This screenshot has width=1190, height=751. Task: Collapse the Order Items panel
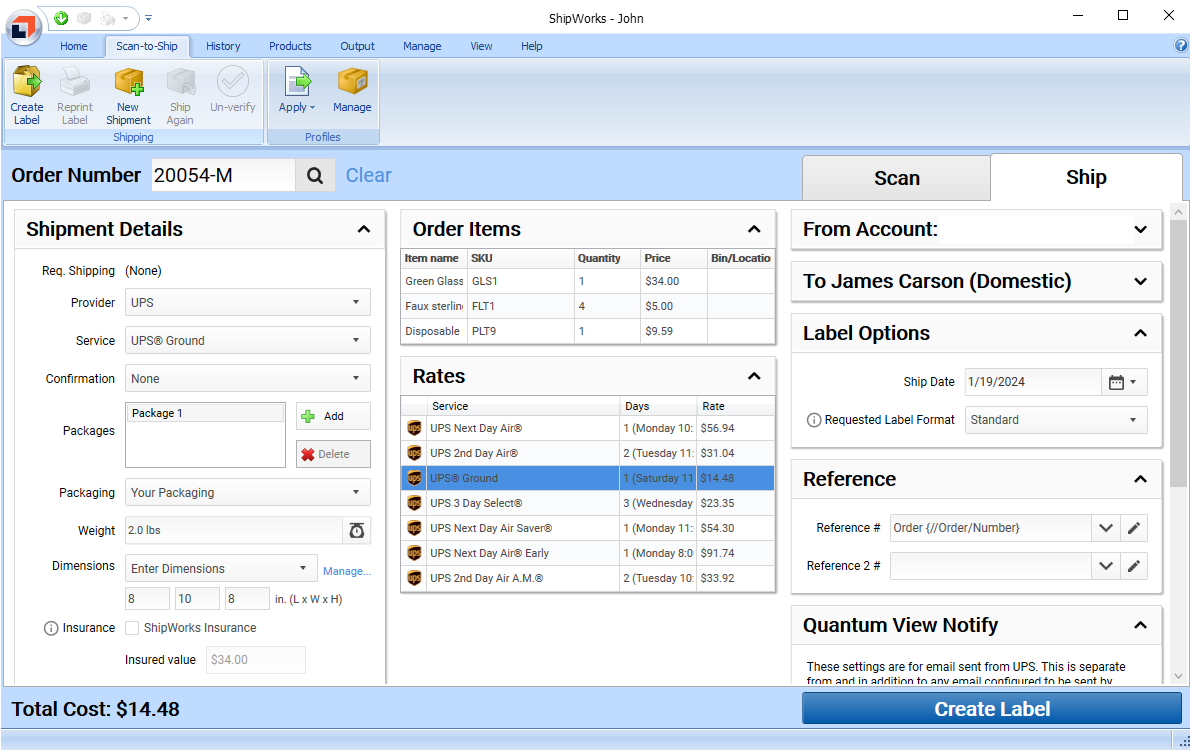pyautogui.click(x=754, y=229)
